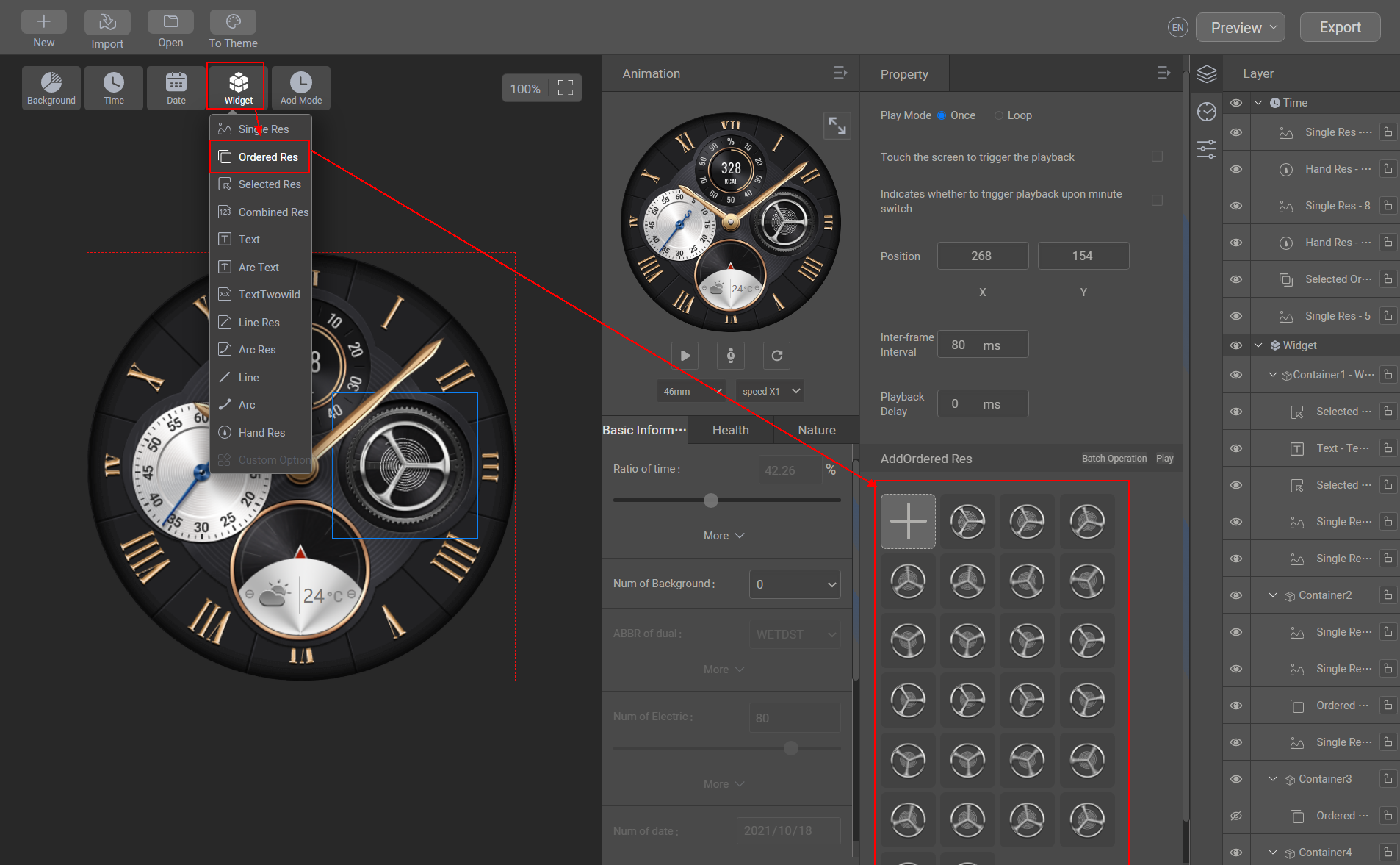Select the Time tool
This screenshot has height=865, width=1400.
pos(114,88)
